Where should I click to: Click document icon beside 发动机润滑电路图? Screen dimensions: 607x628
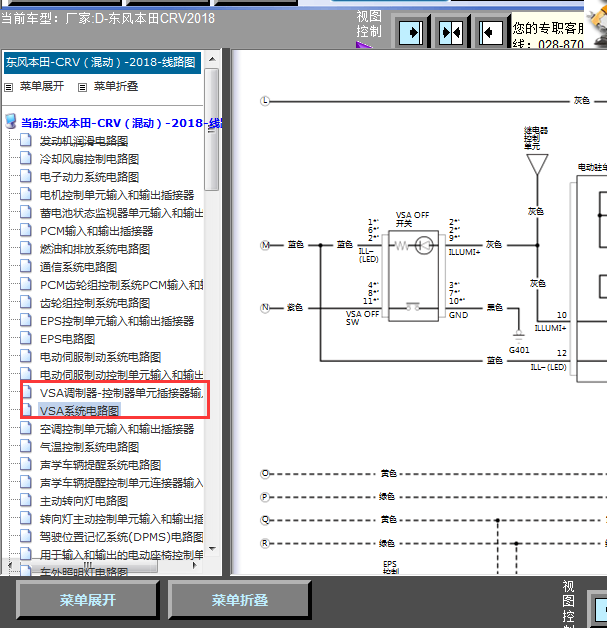[x=26, y=140]
